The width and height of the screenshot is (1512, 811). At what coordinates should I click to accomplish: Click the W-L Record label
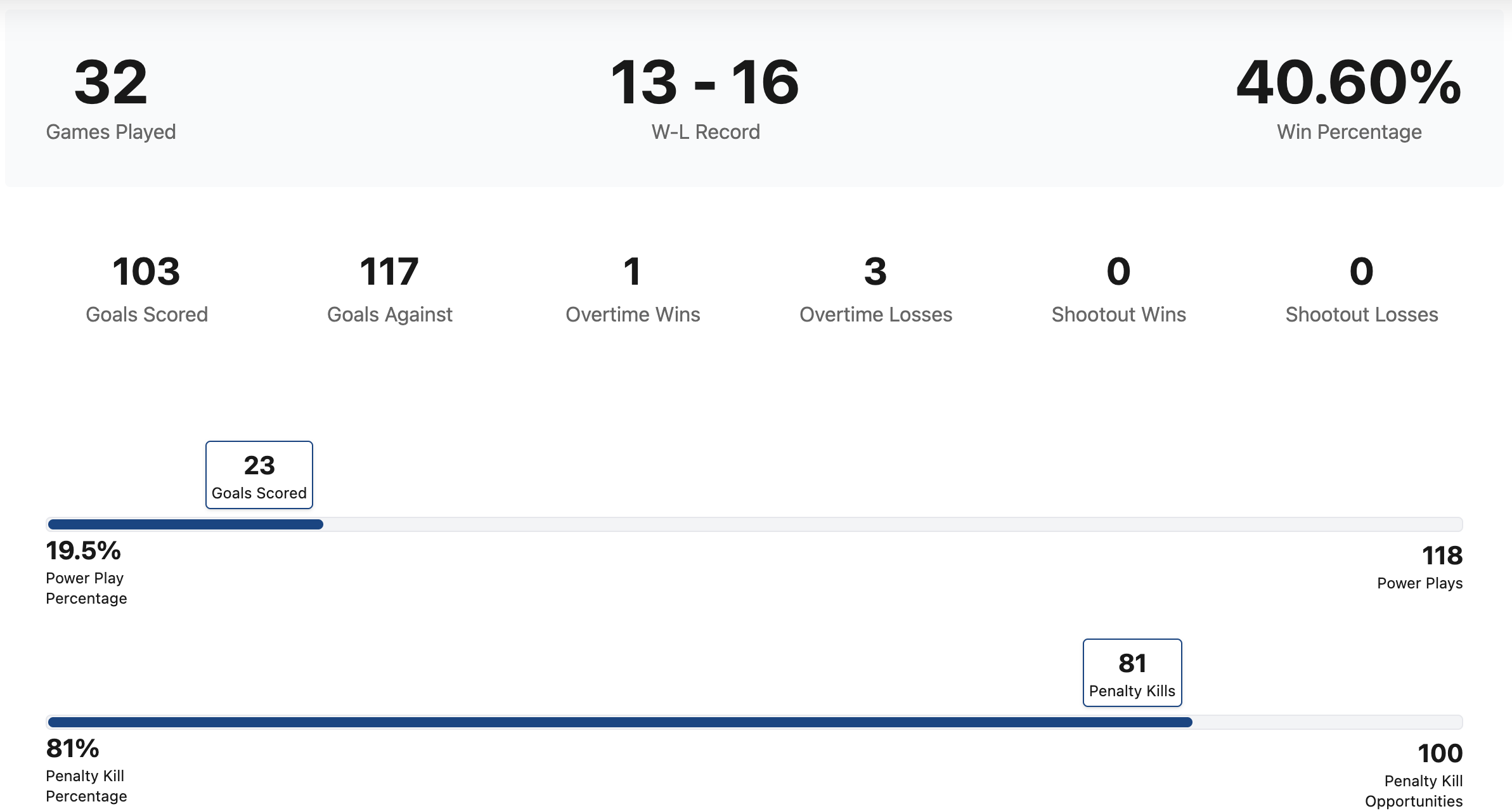pos(706,132)
